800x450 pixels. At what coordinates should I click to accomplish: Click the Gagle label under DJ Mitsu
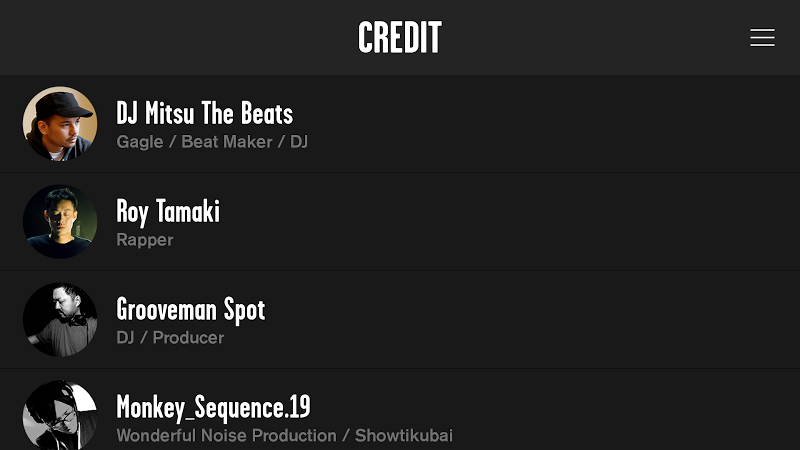[139, 142]
